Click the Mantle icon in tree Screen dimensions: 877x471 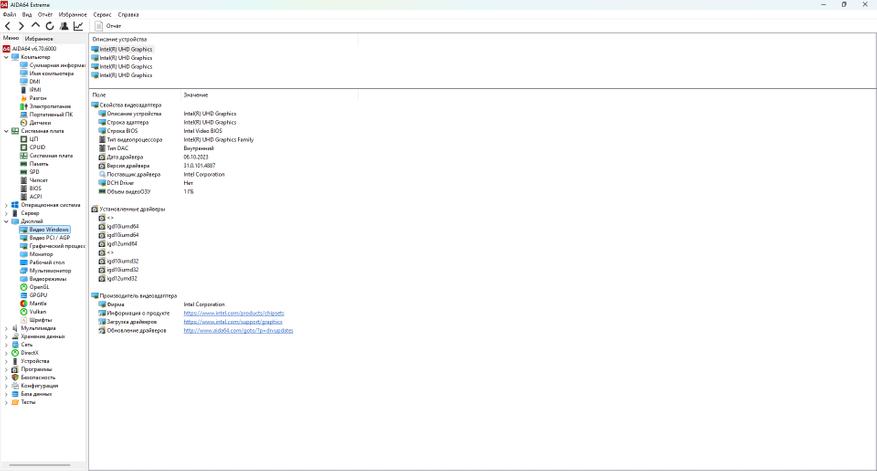pyautogui.click(x=23, y=303)
